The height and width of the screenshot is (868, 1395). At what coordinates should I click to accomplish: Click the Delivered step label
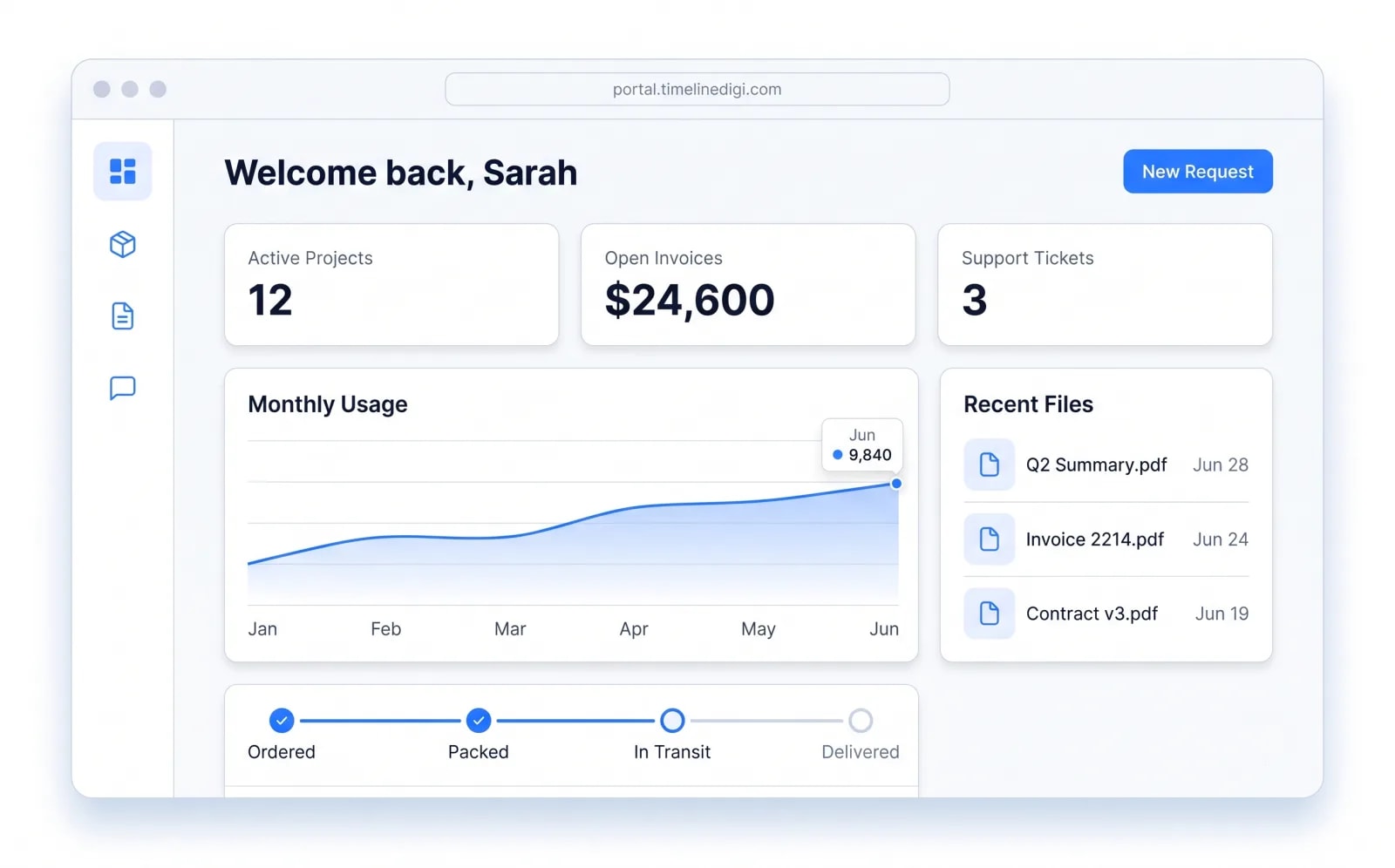861,752
